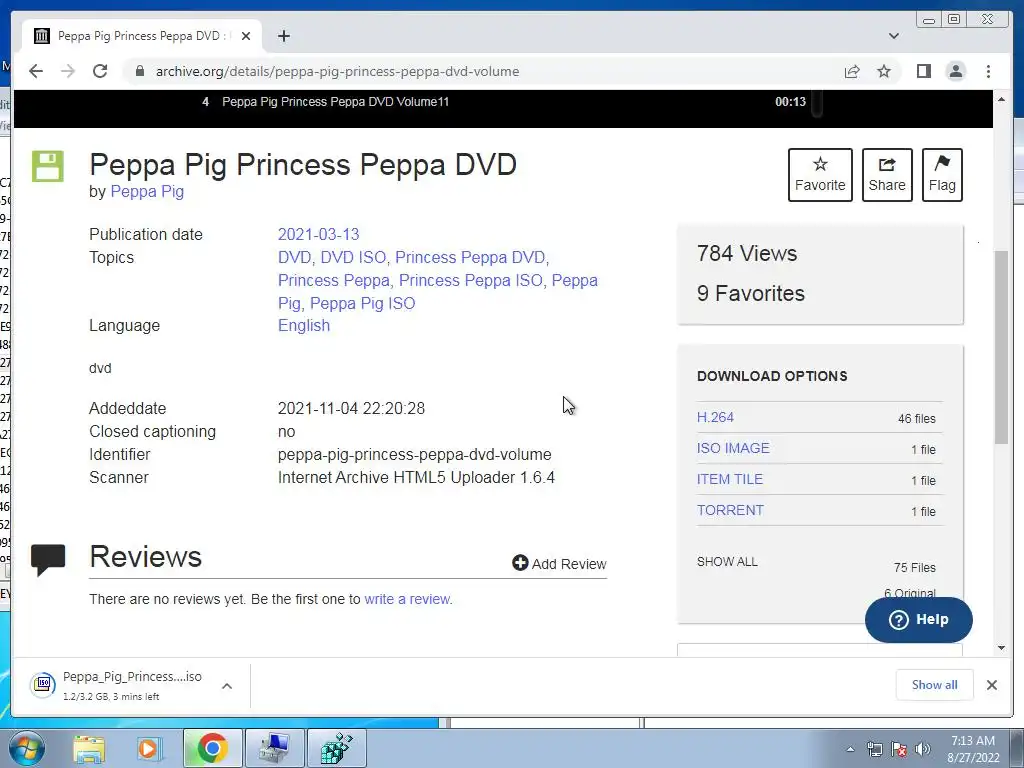
Task: Download the TORRENT file
Action: (x=730, y=510)
